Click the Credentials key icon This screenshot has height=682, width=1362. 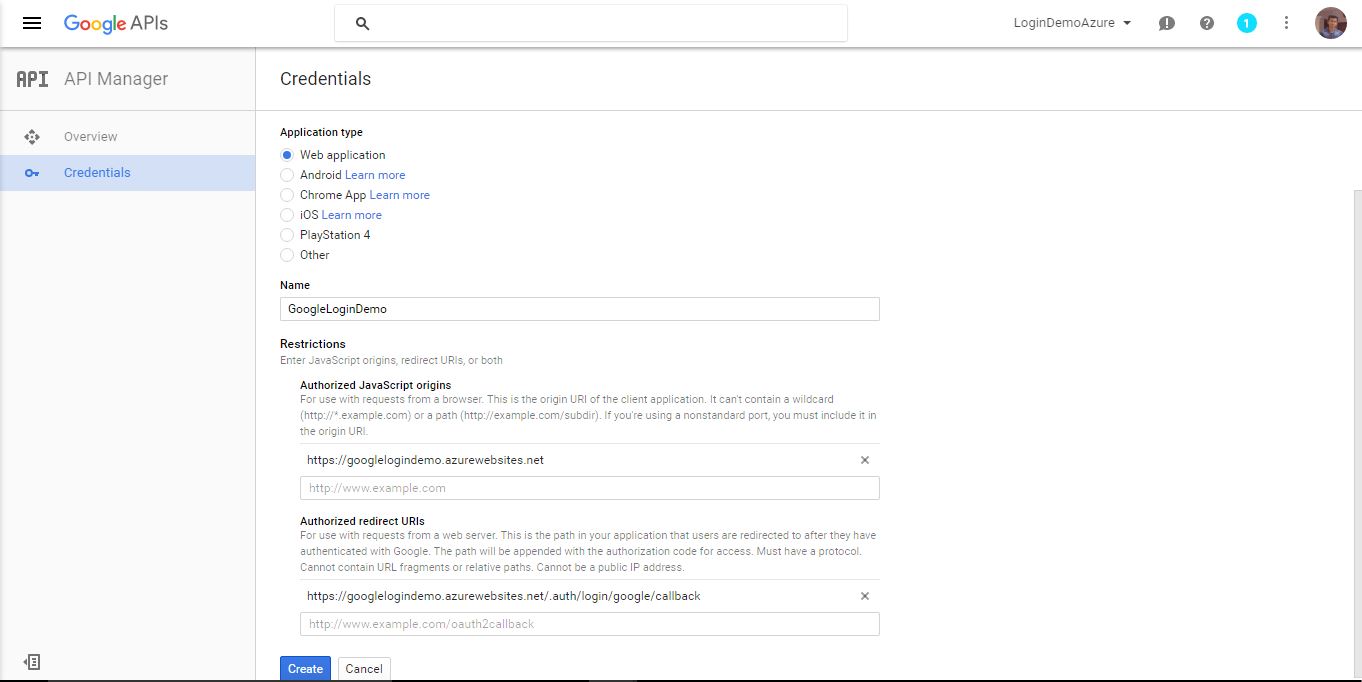point(32,173)
